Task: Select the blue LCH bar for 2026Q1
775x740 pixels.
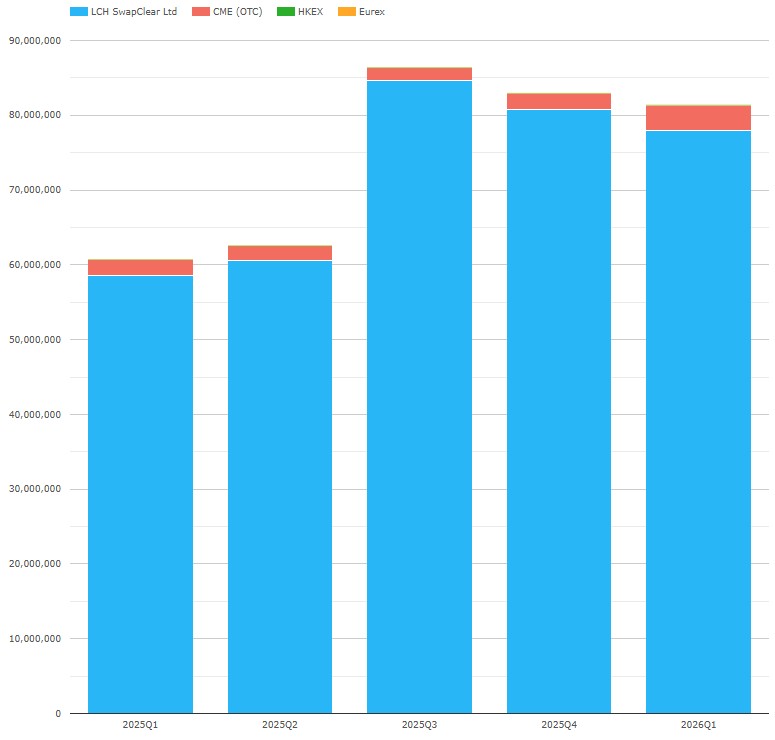Action: [698, 420]
